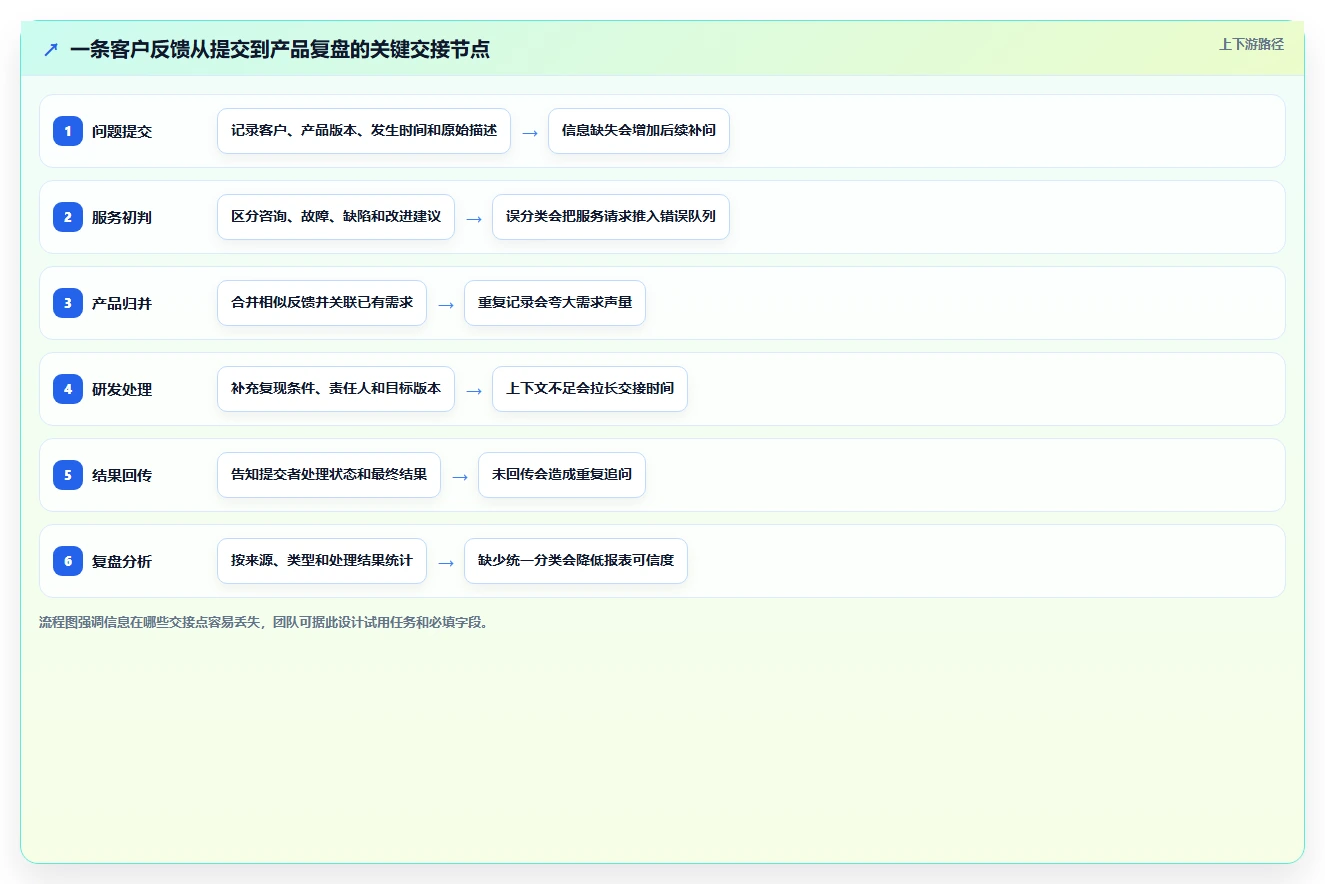The image size is (1325, 884).
Task: Open the 误分类会把服务请求推入错误队列 box
Action: 611,217
